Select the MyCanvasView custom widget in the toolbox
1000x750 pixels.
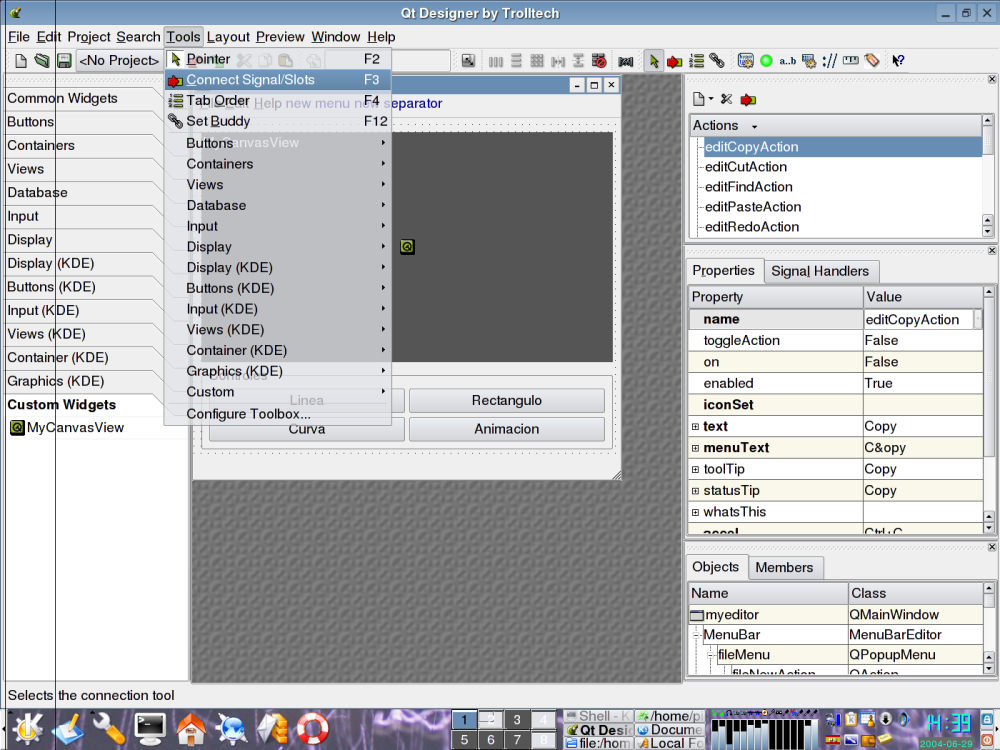click(x=67, y=428)
